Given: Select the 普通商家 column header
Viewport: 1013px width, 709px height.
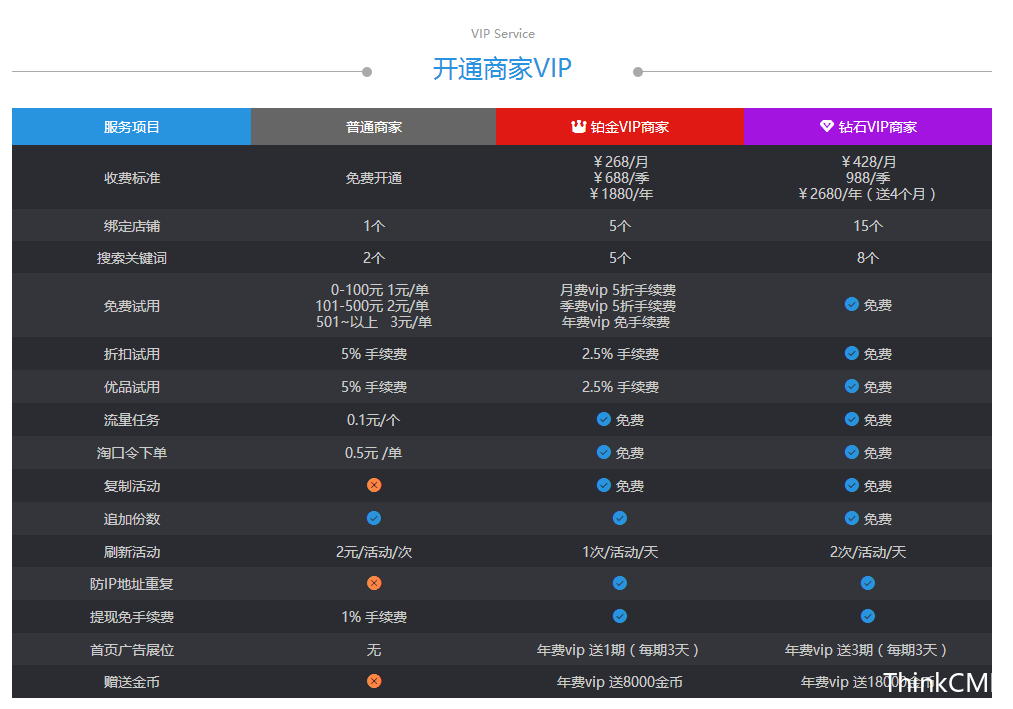Looking at the screenshot, I should coord(373,126).
